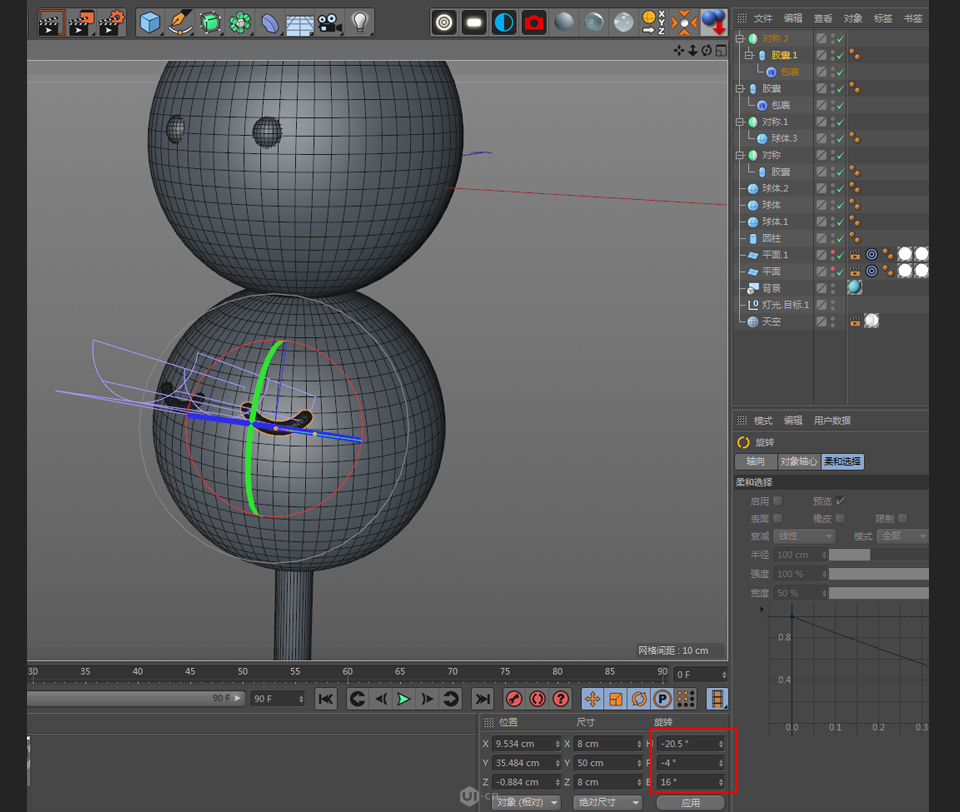Click the red keyframe record icon below timeline
The height and width of the screenshot is (812, 960).
514,699
